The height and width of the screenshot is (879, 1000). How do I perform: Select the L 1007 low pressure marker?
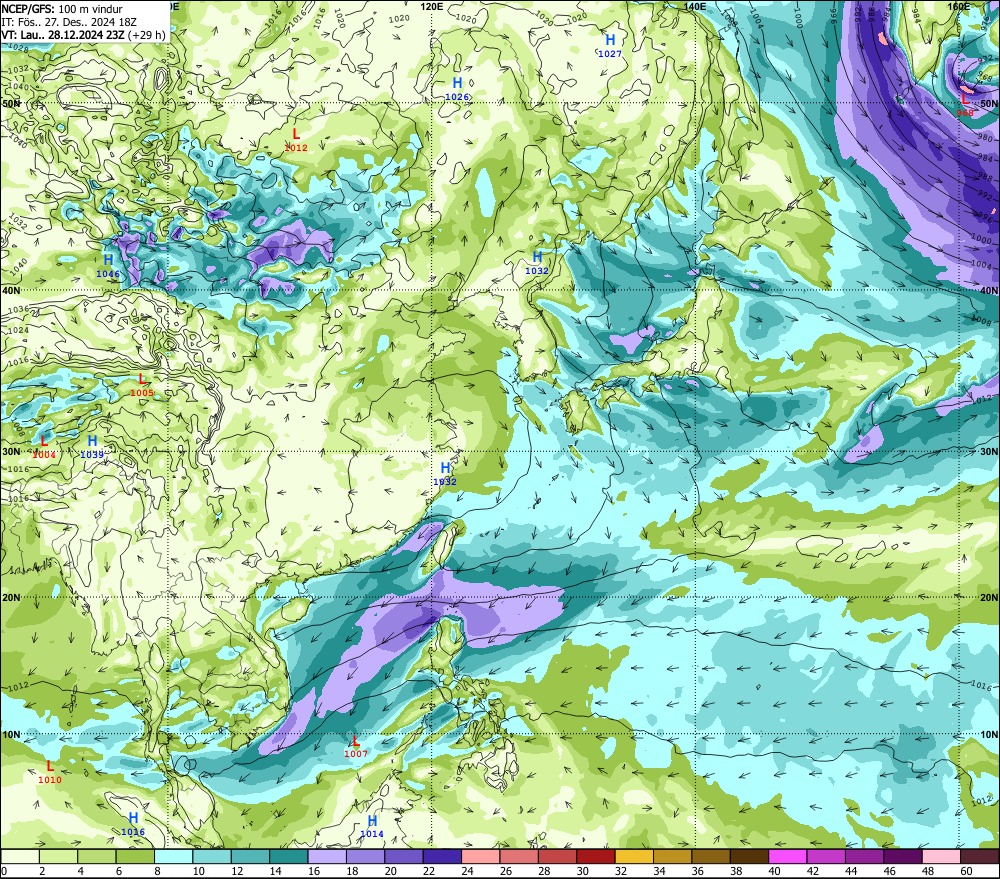[x=356, y=746]
